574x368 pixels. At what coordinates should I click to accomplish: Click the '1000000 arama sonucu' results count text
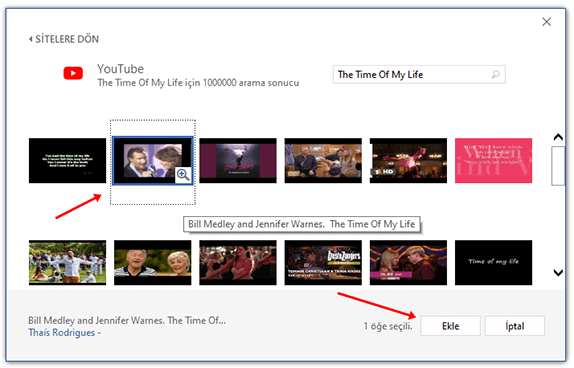(x=251, y=83)
